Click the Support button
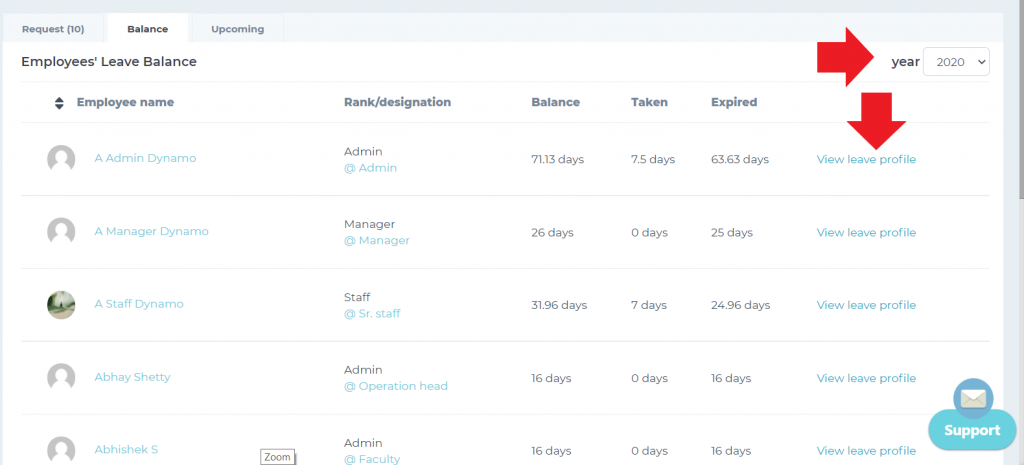Viewport: 1024px width, 465px height. (972, 430)
